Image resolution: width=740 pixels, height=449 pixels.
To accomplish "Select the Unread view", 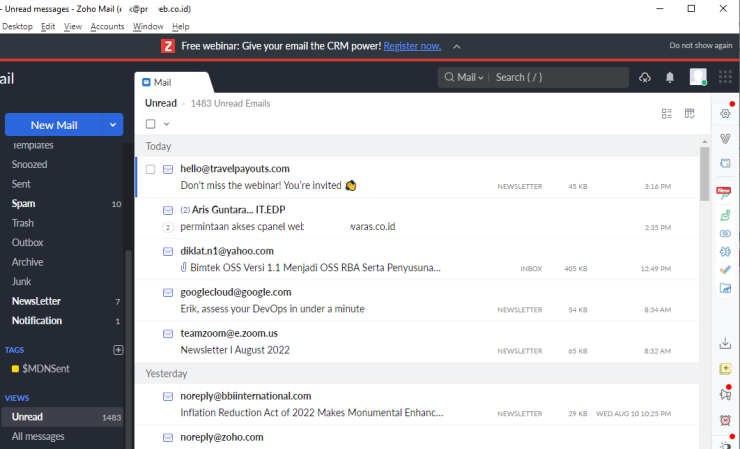I will point(61,417).
